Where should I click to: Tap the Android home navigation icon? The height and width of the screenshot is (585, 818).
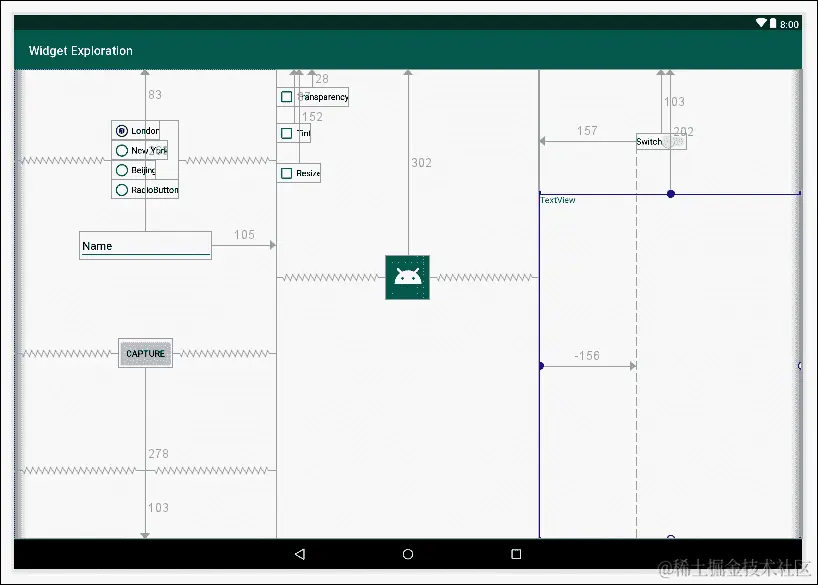[408, 554]
